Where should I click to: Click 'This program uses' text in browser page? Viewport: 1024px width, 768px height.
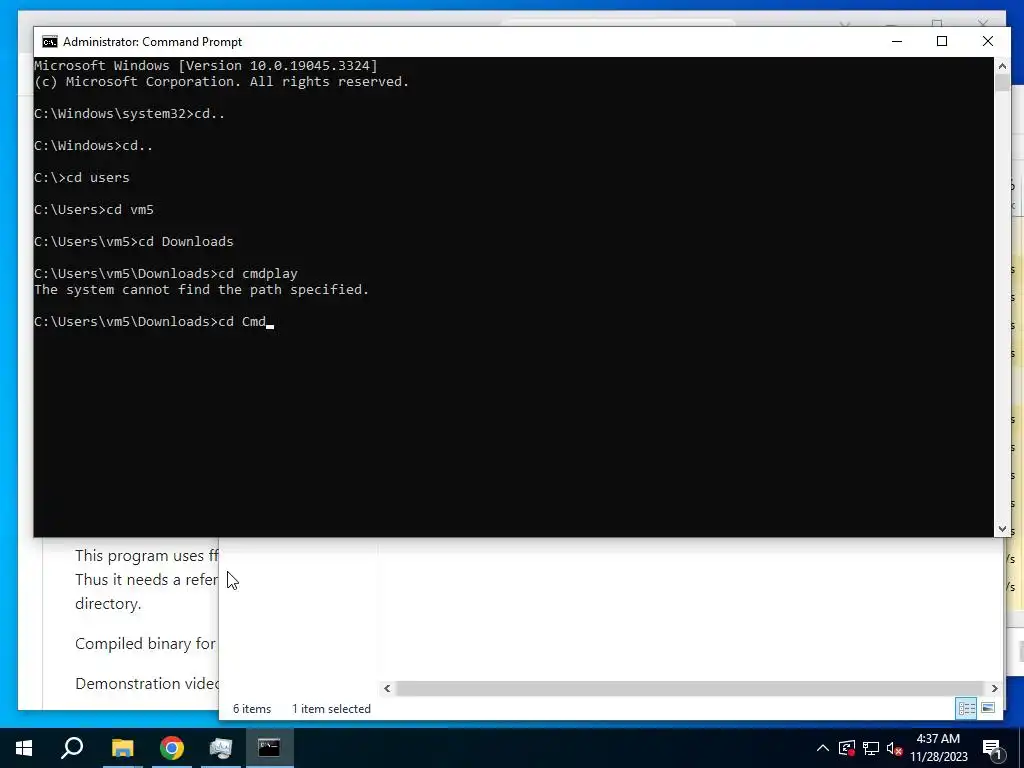[x=140, y=556]
